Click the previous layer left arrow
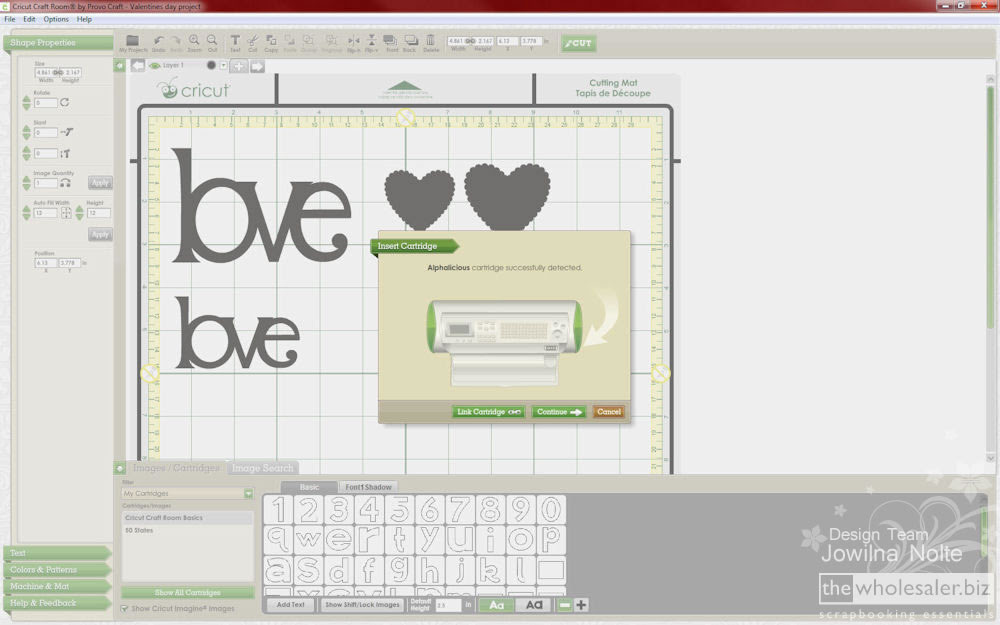 (x=138, y=66)
